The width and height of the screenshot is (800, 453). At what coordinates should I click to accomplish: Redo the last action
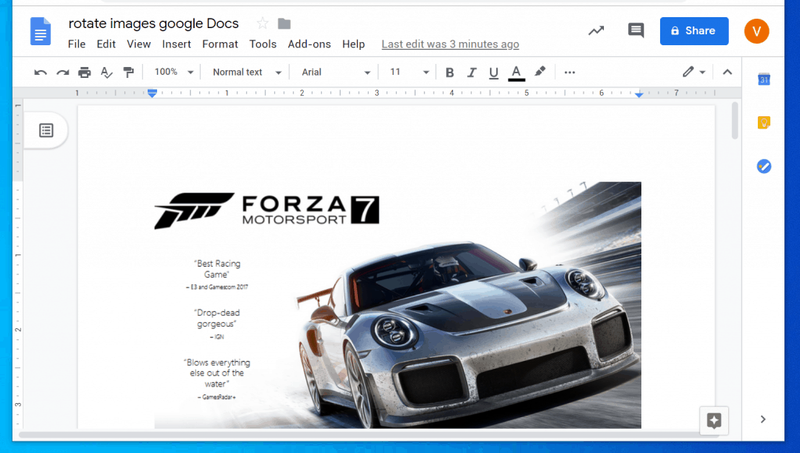click(x=63, y=72)
